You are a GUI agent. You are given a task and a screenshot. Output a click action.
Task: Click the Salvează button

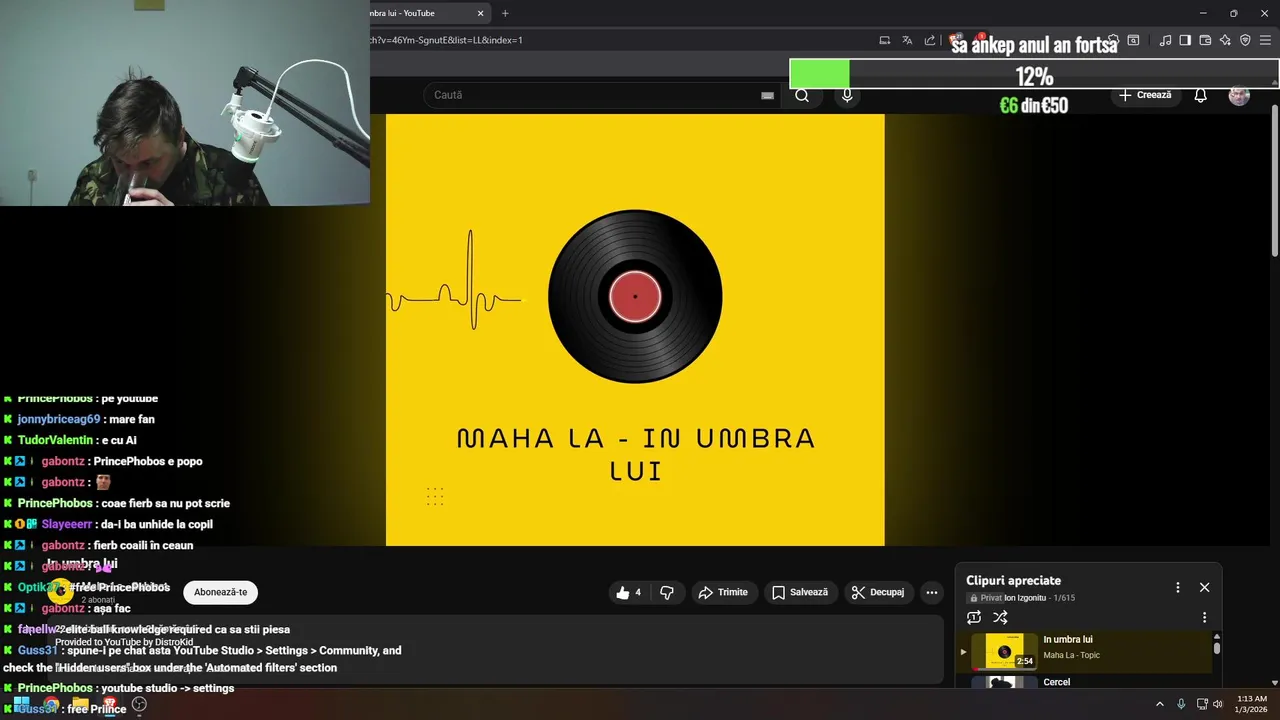(x=800, y=592)
